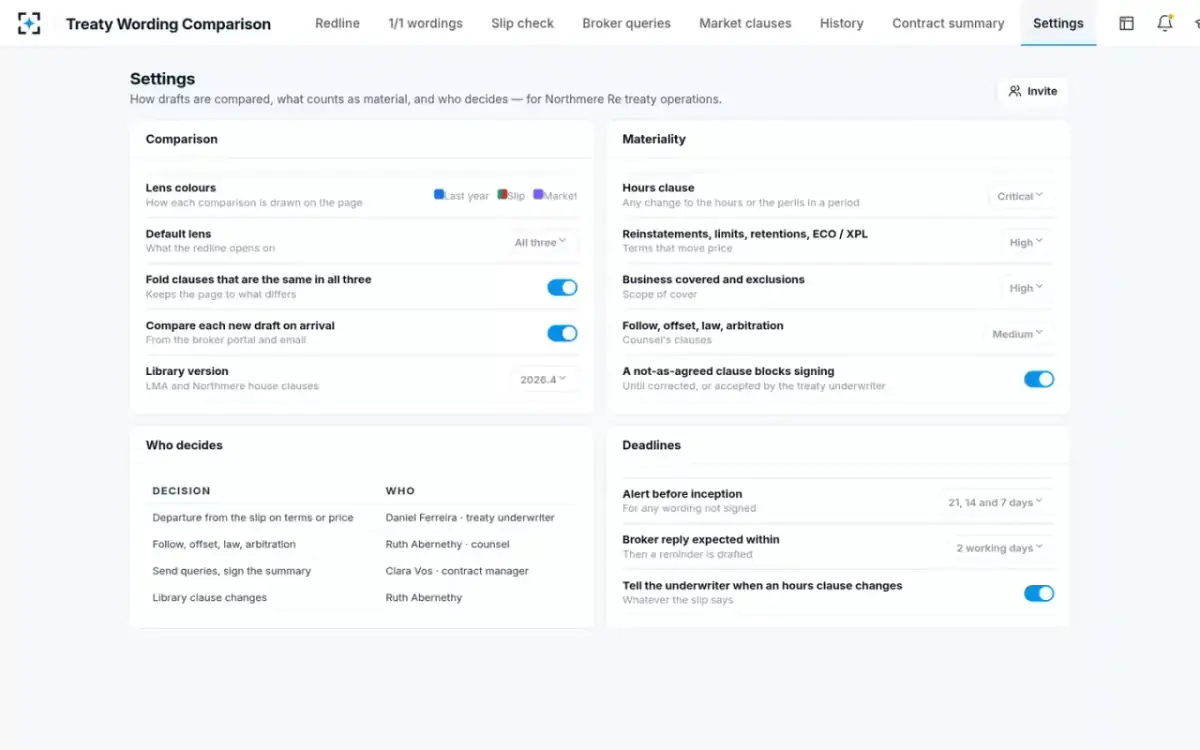
Task: Disable compare each new draft on arrival
Action: click(x=562, y=334)
